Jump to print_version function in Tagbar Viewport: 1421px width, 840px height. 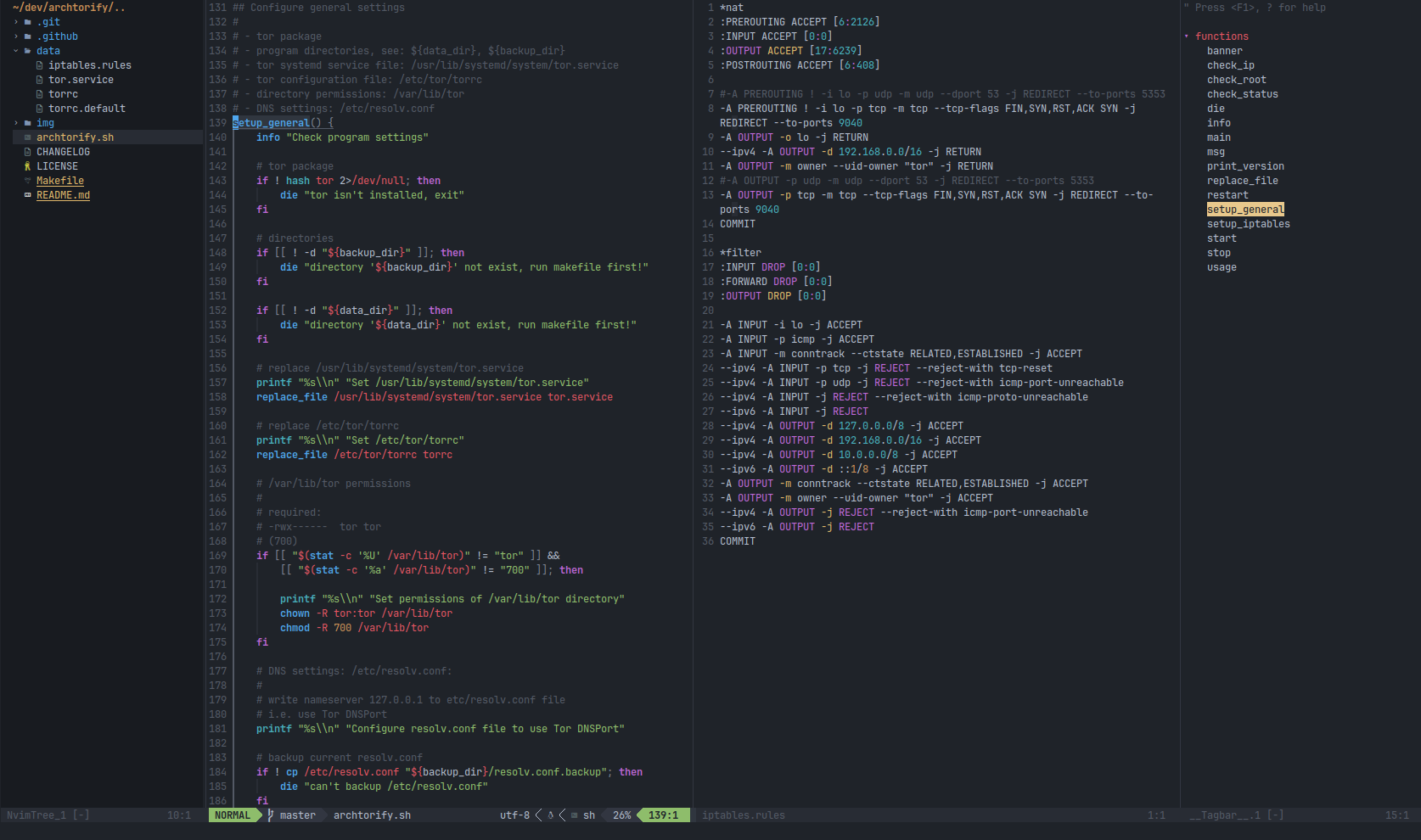click(1245, 166)
